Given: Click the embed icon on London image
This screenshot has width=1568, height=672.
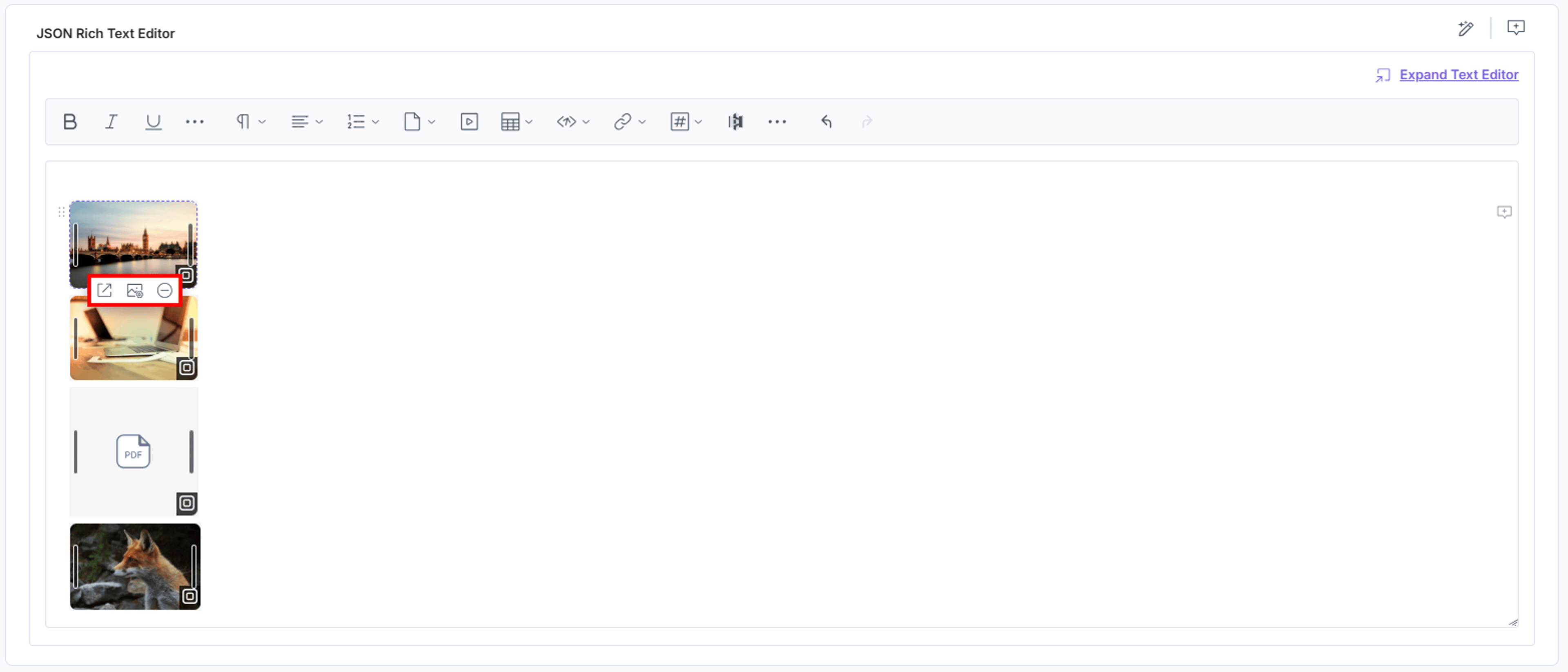Looking at the screenshot, I should pyautogui.click(x=187, y=275).
